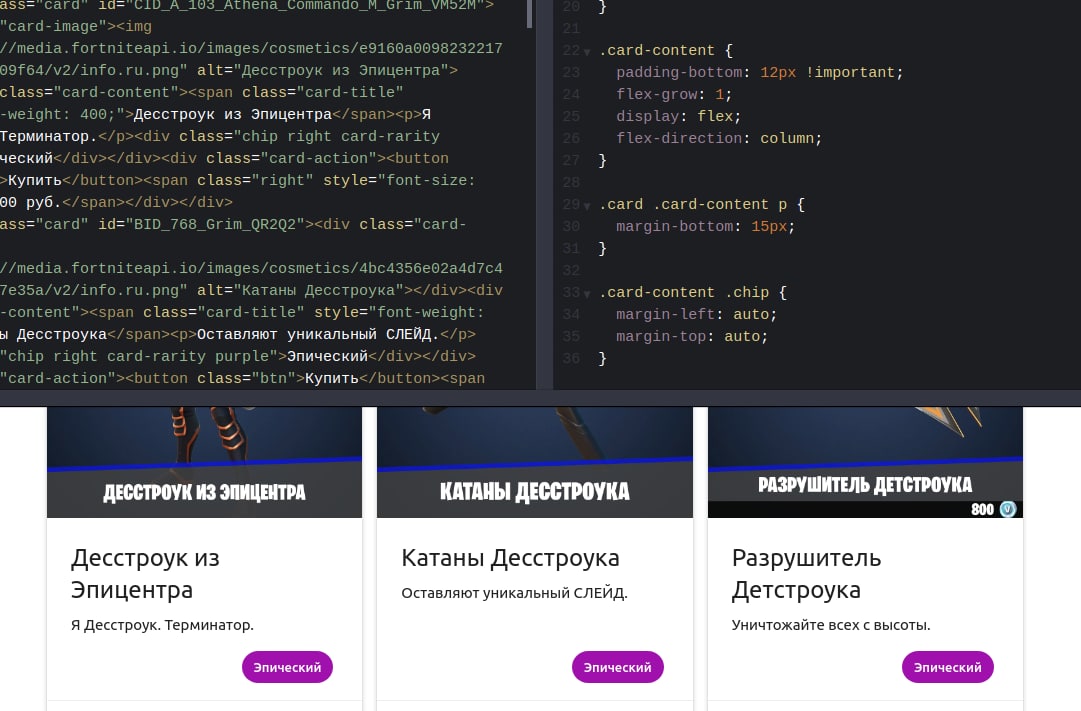The width and height of the screenshot is (1081, 711).
Task: Click the 'info.ru.png" alt="Десстроук из Эпицентра"' HTML line
Action: [229, 70]
